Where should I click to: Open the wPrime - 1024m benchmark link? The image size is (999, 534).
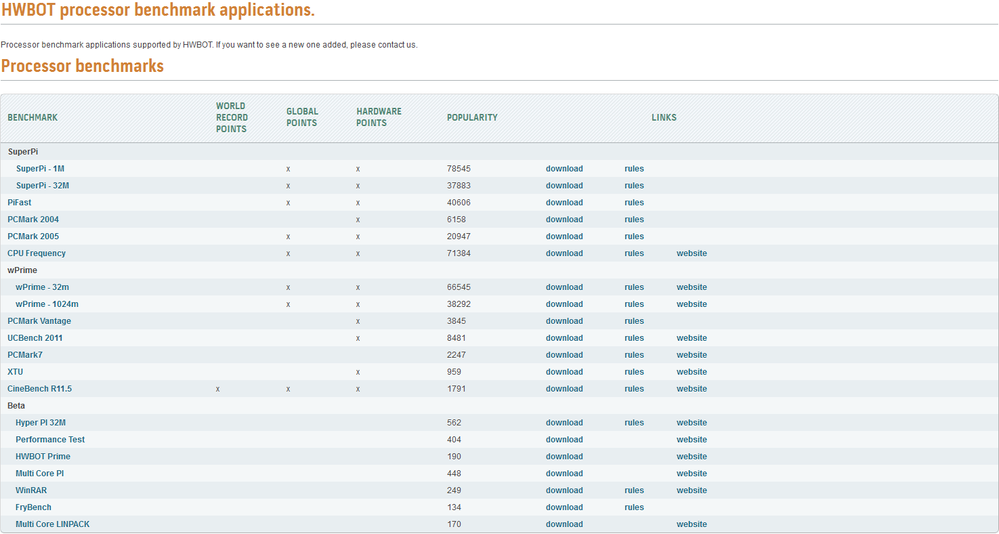coord(47,304)
